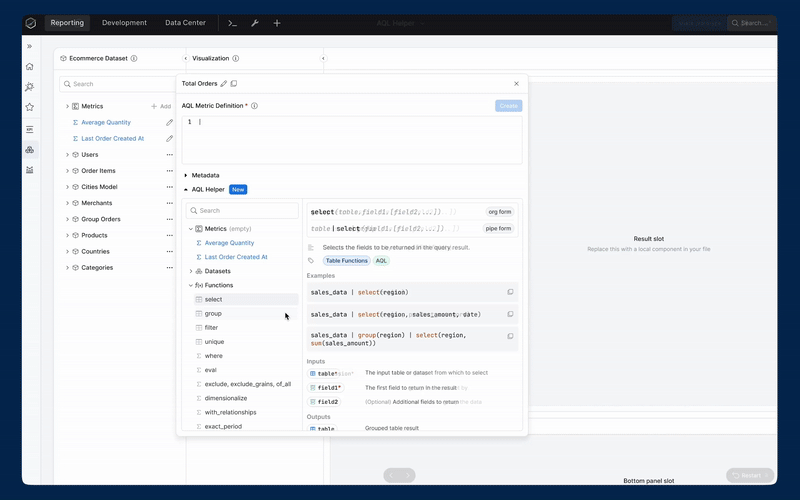The width and height of the screenshot is (800, 500).
Task: Copy the 'select(region)' example
Action: (x=510, y=292)
